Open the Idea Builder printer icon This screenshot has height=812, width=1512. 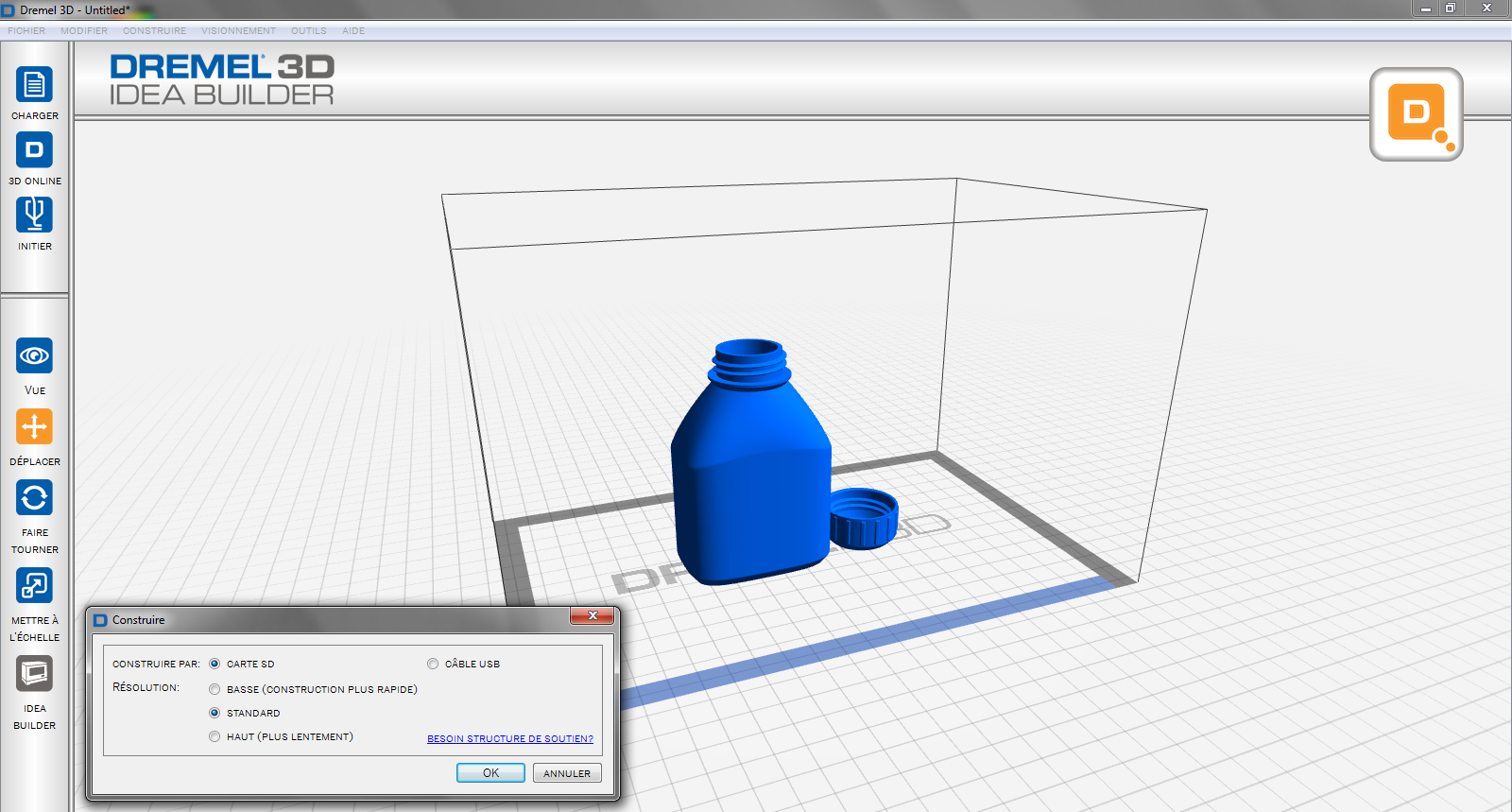[x=34, y=673]
